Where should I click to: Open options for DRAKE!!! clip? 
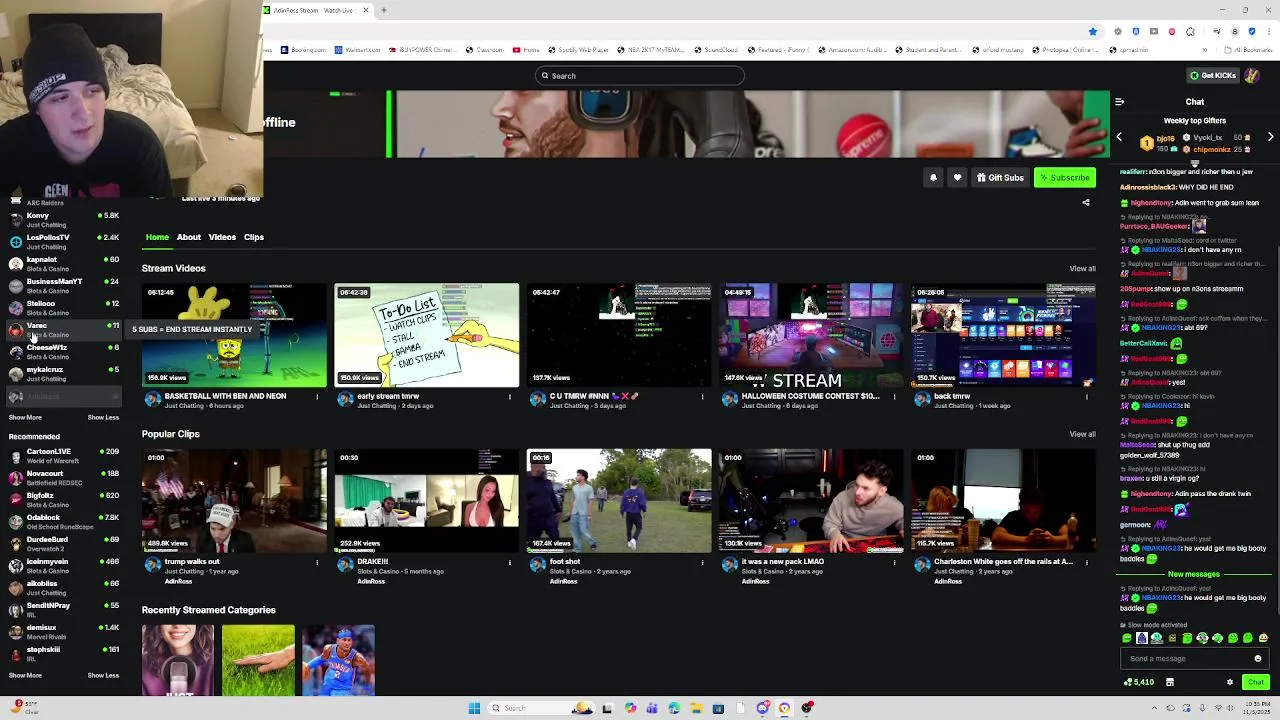coord(510,563)
